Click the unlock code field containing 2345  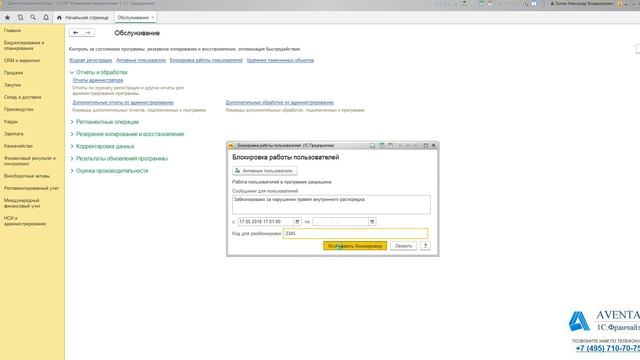point(356,233)
